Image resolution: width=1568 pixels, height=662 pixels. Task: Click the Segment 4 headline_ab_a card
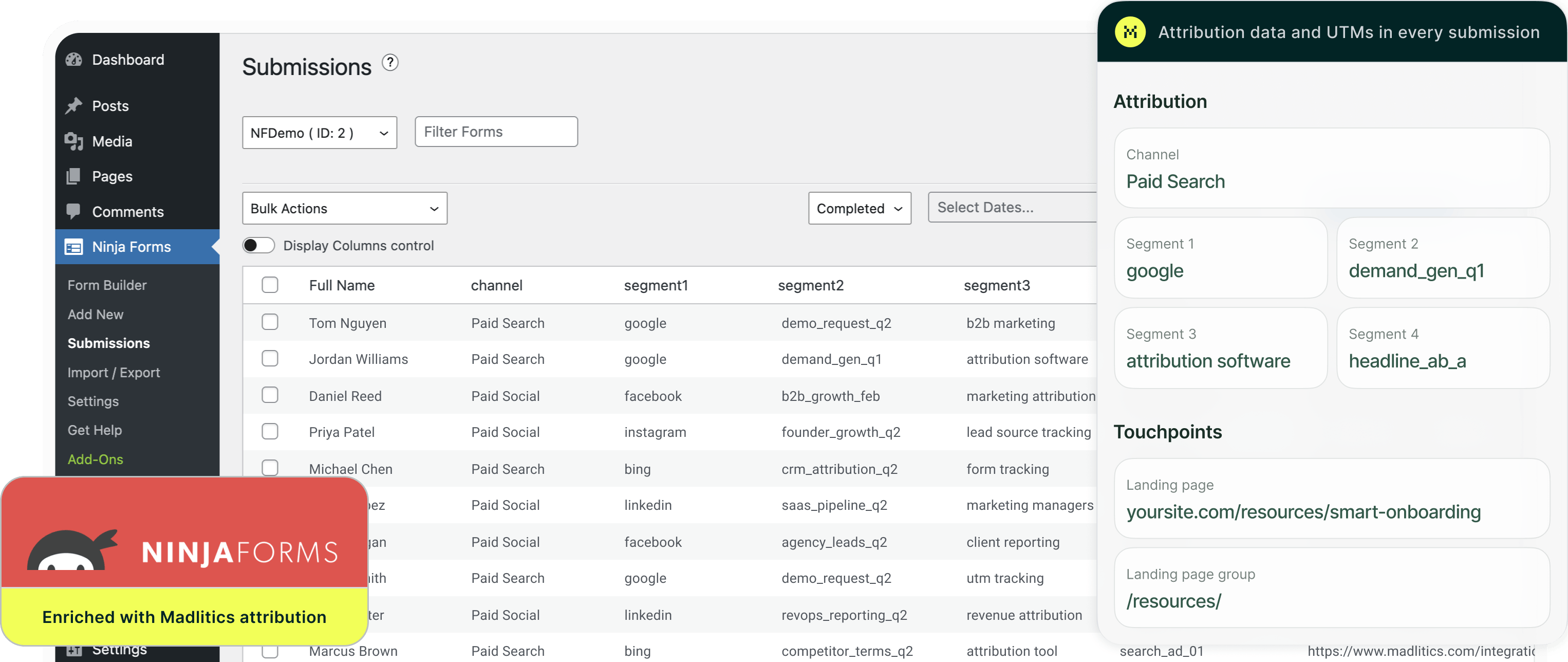coord(1443,348)
